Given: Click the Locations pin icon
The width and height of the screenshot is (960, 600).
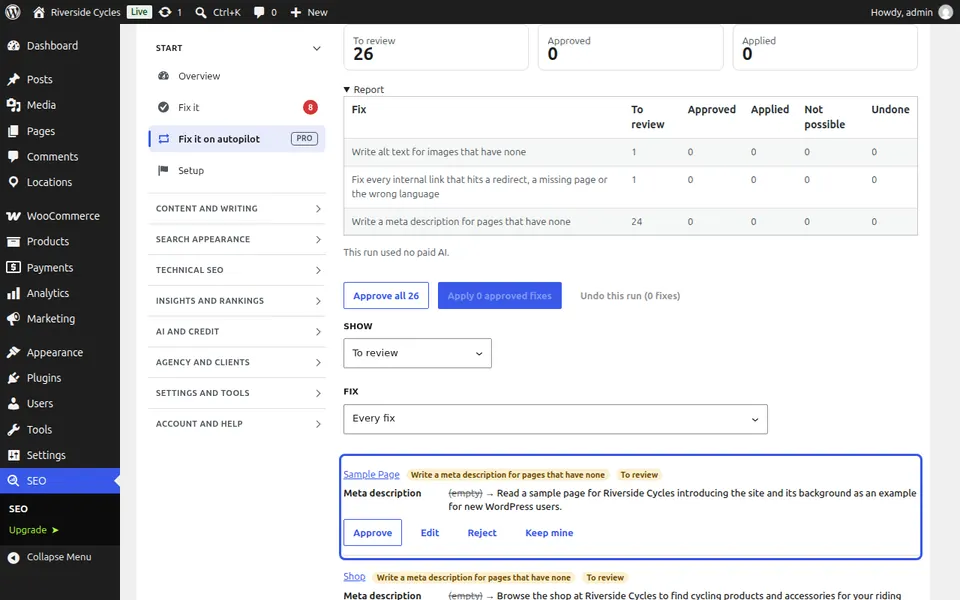Looking at the screenshot, I should coord(13,182).
